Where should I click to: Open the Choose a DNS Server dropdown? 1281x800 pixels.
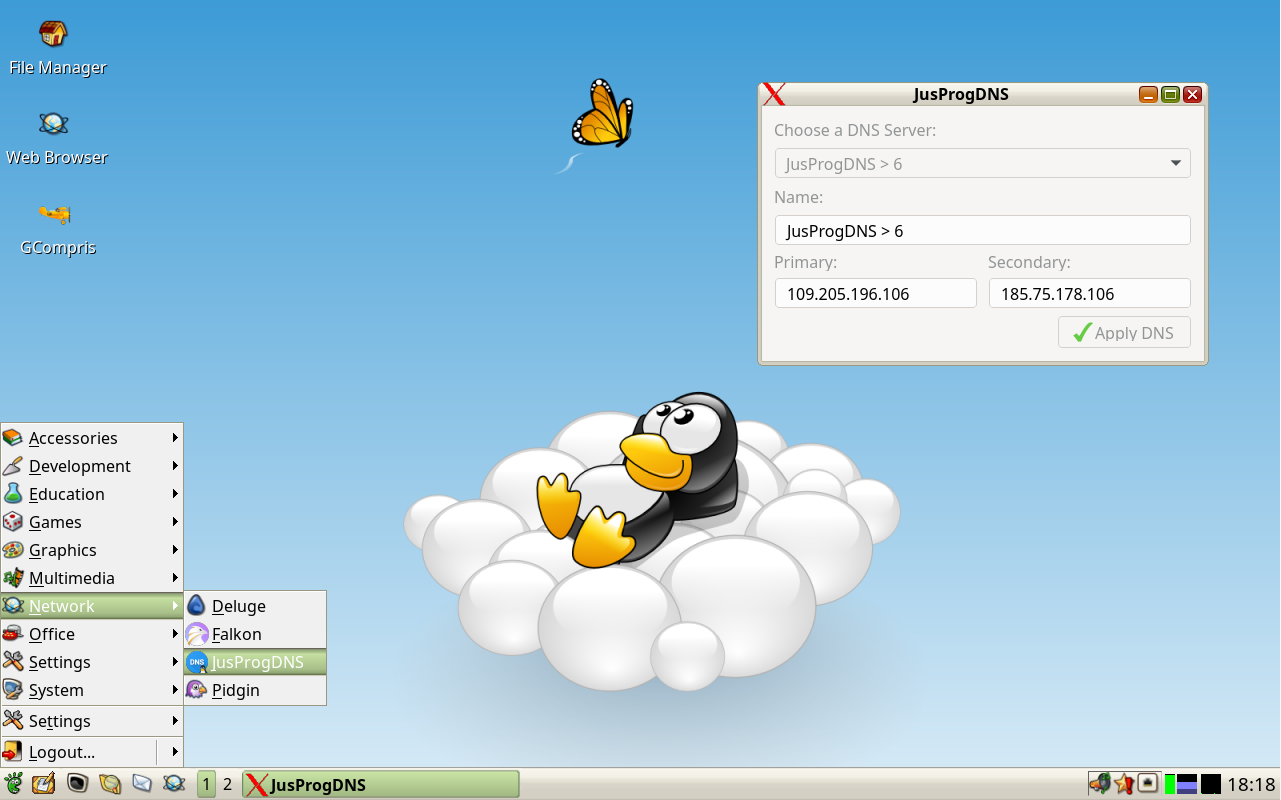point(982,164)
